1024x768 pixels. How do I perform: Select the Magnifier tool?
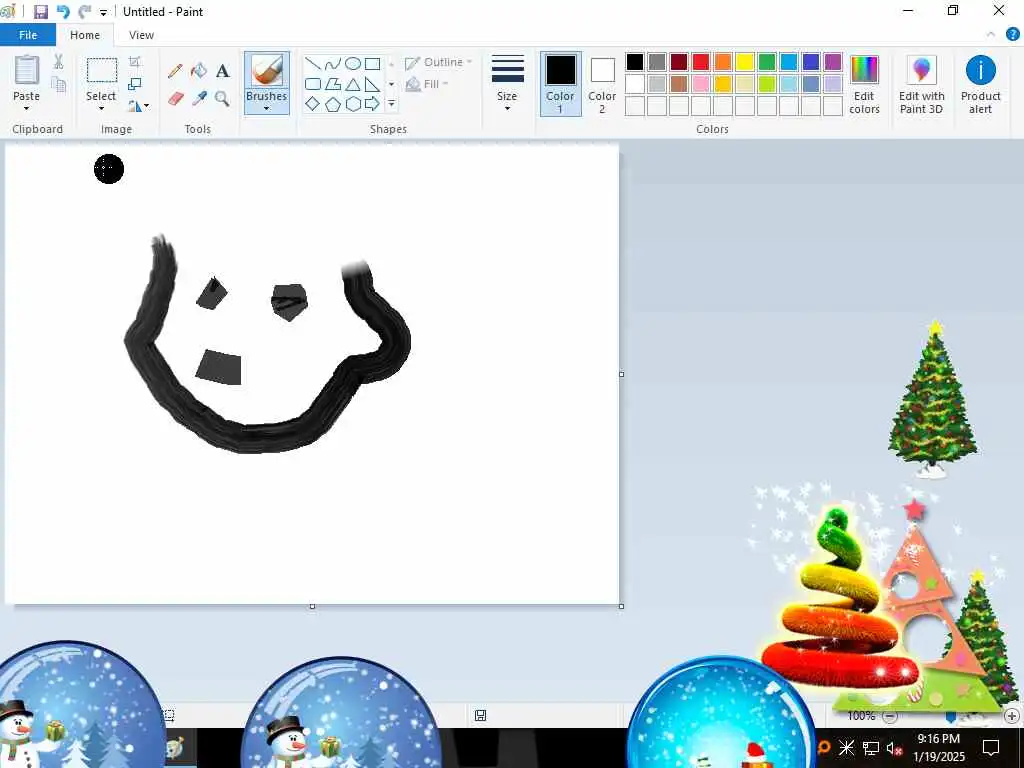[222, 99]
